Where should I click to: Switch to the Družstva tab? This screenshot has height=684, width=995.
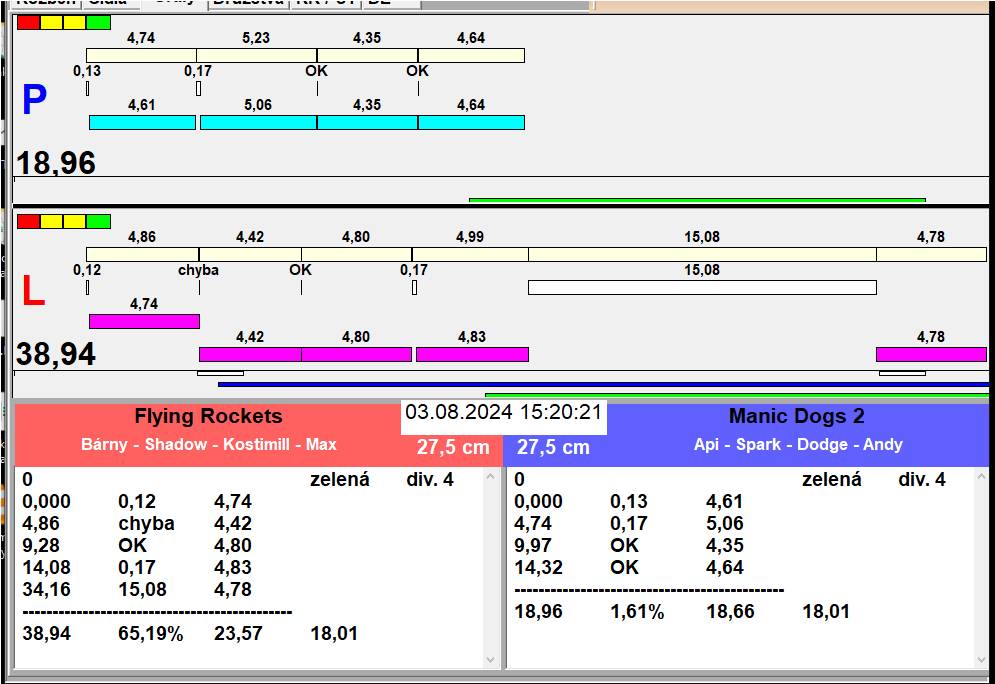coord(248,3)
